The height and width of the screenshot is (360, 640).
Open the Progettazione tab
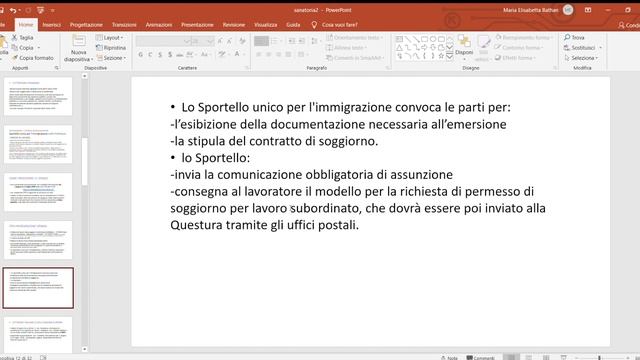(86, 25)
